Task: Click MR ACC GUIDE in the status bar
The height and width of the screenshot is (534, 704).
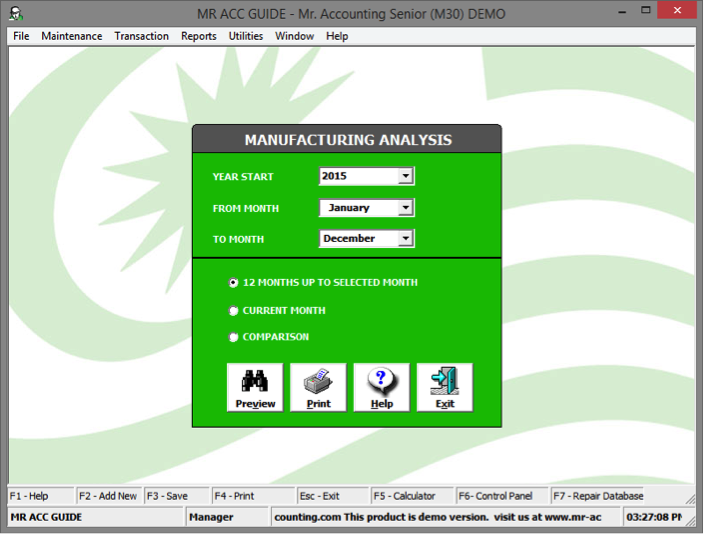Action: pos(96,517)
